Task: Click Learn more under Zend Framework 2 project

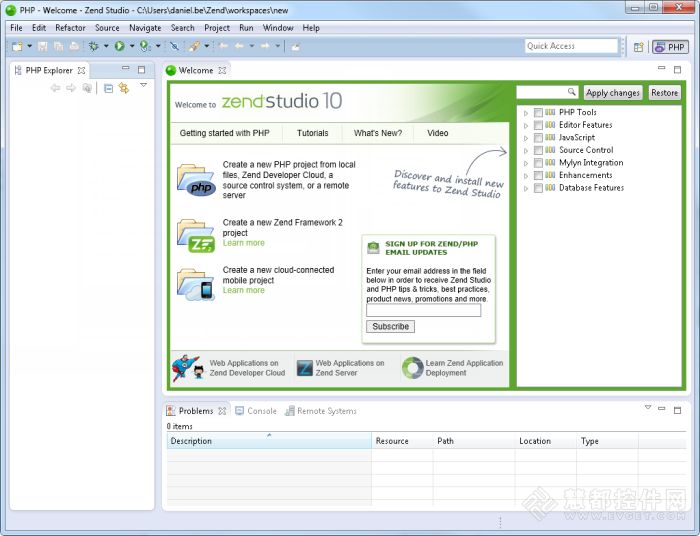Action: pyautogui.click(x=244, y=243)
